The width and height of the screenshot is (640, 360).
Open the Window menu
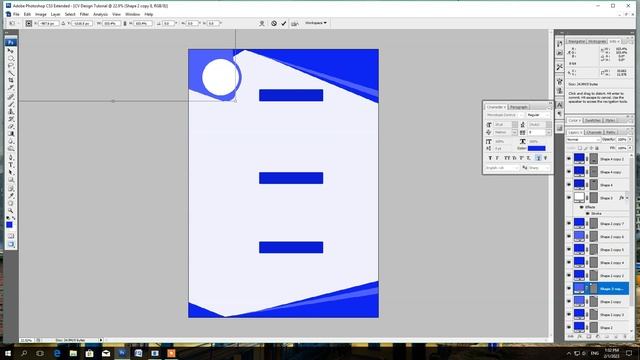coord(133,14)
